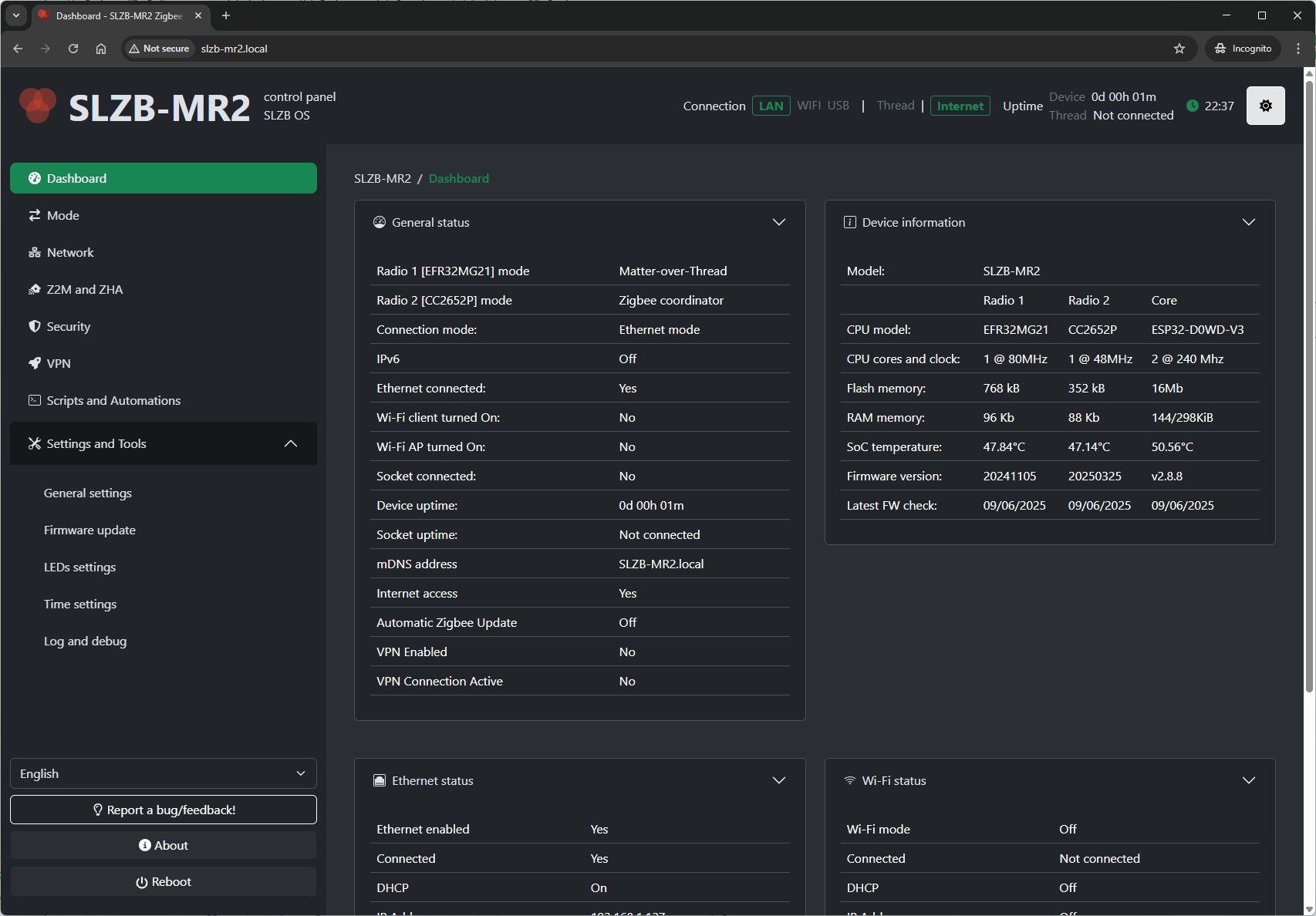The image size is (1316, 916).
Task: Bookmark this page with the star icon
Action: click(x=1179, y=49)
